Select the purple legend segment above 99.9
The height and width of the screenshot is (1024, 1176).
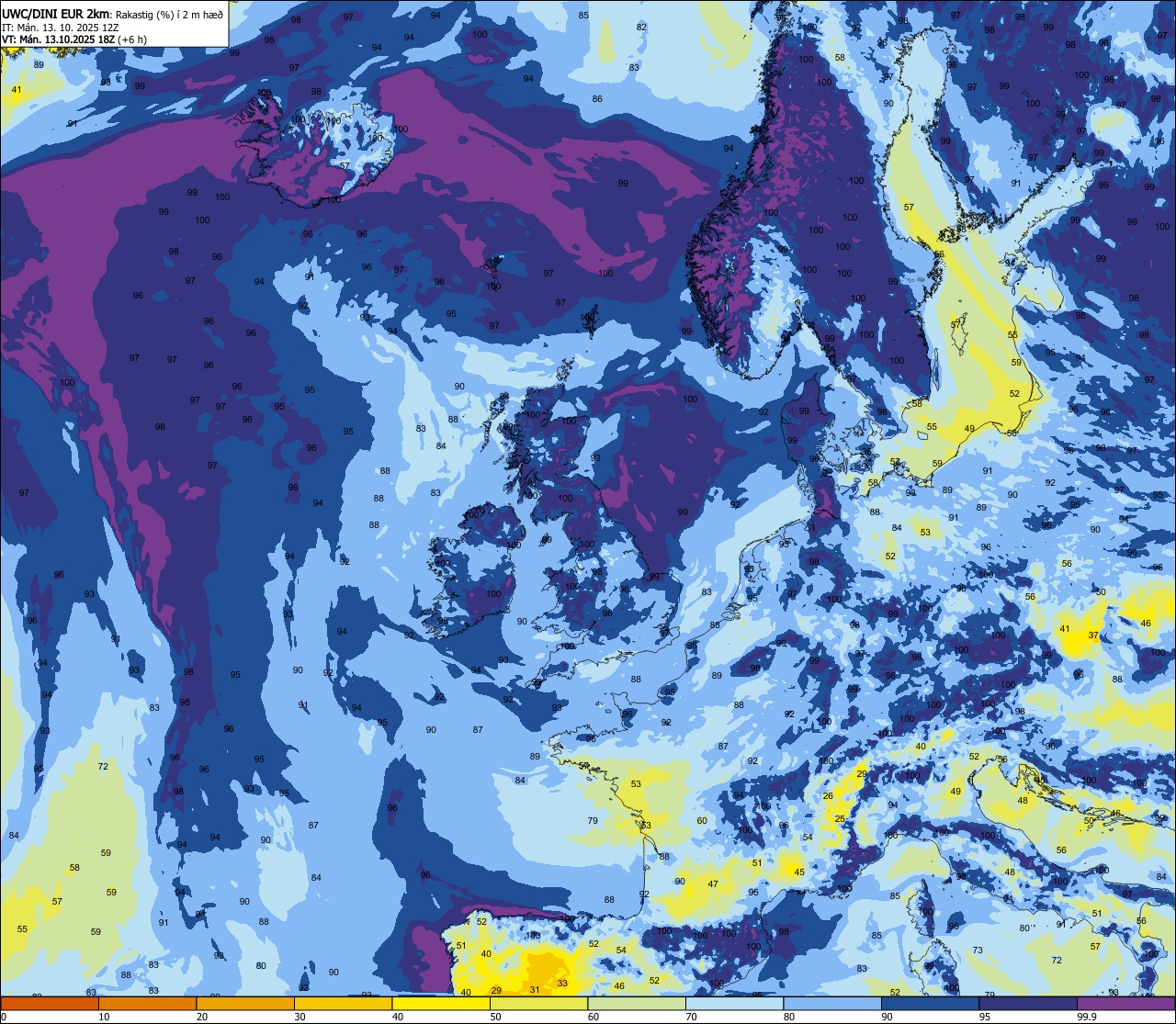tap(1125, 1003)
